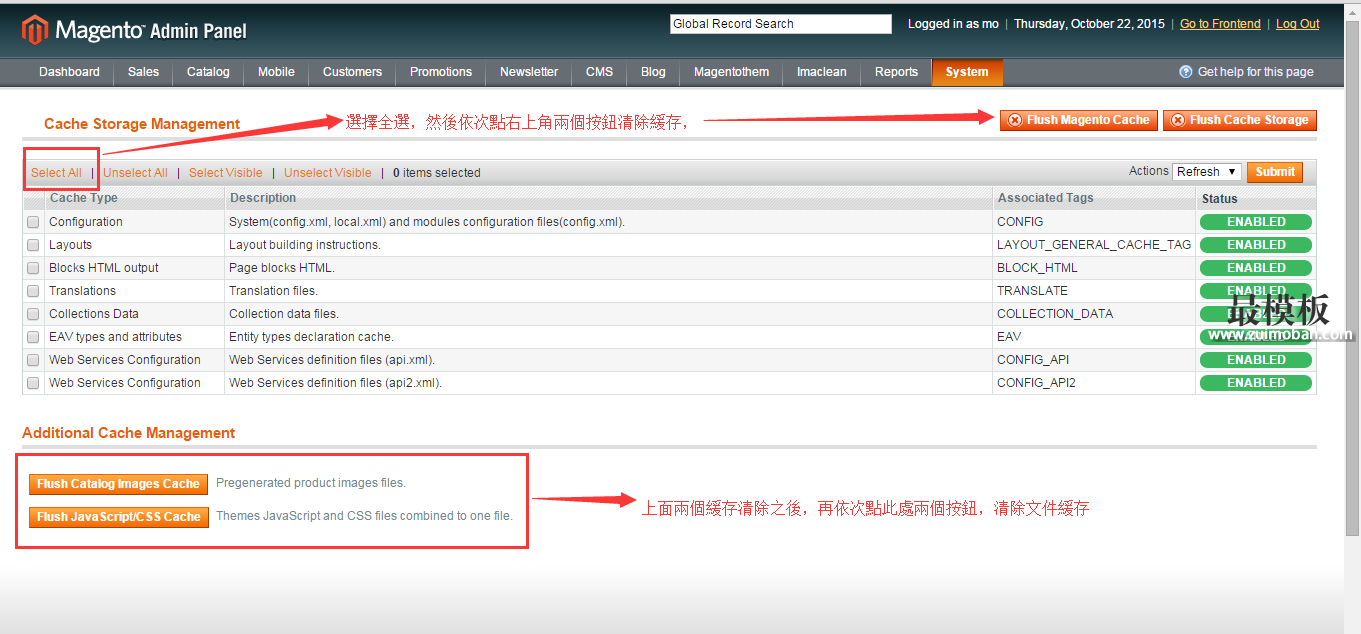Click the 'Page blocks HTML.' description
1361x634 pixels.
[x=282, y=268]
